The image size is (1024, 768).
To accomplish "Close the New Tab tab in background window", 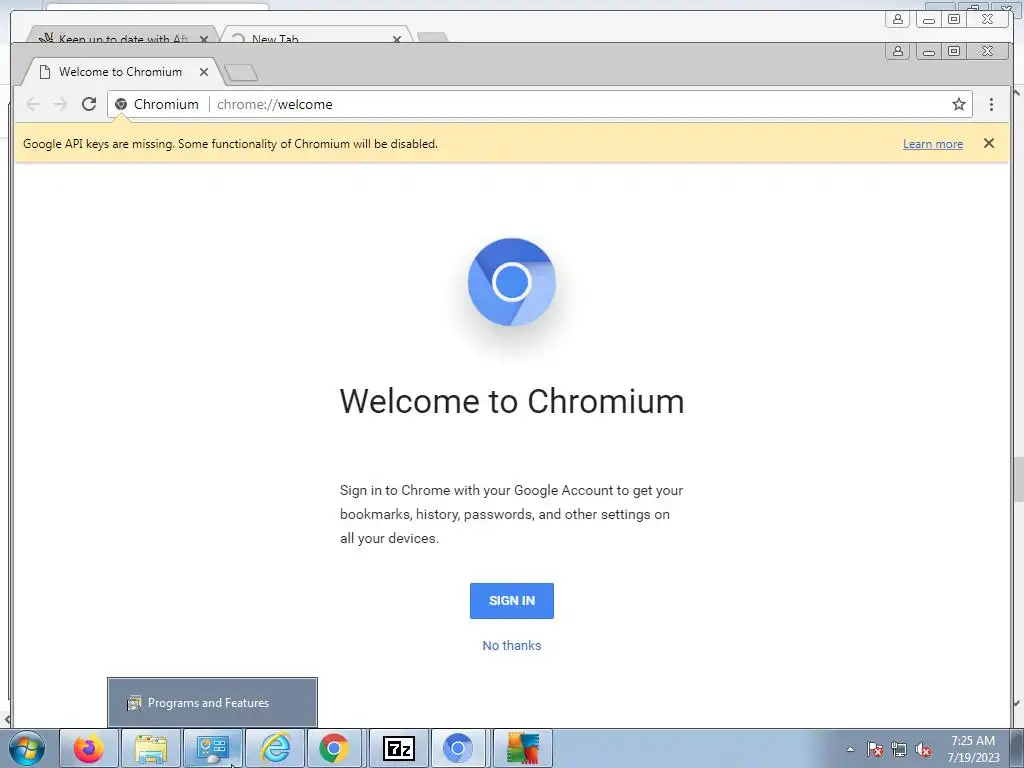I will click(x=397, y=39).
